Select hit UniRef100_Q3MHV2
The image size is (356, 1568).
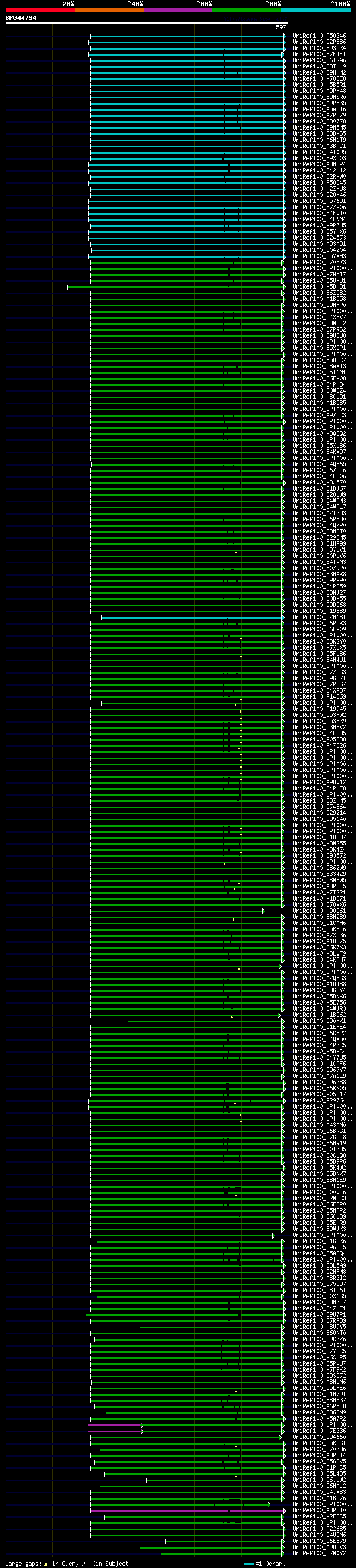point(319,728)
